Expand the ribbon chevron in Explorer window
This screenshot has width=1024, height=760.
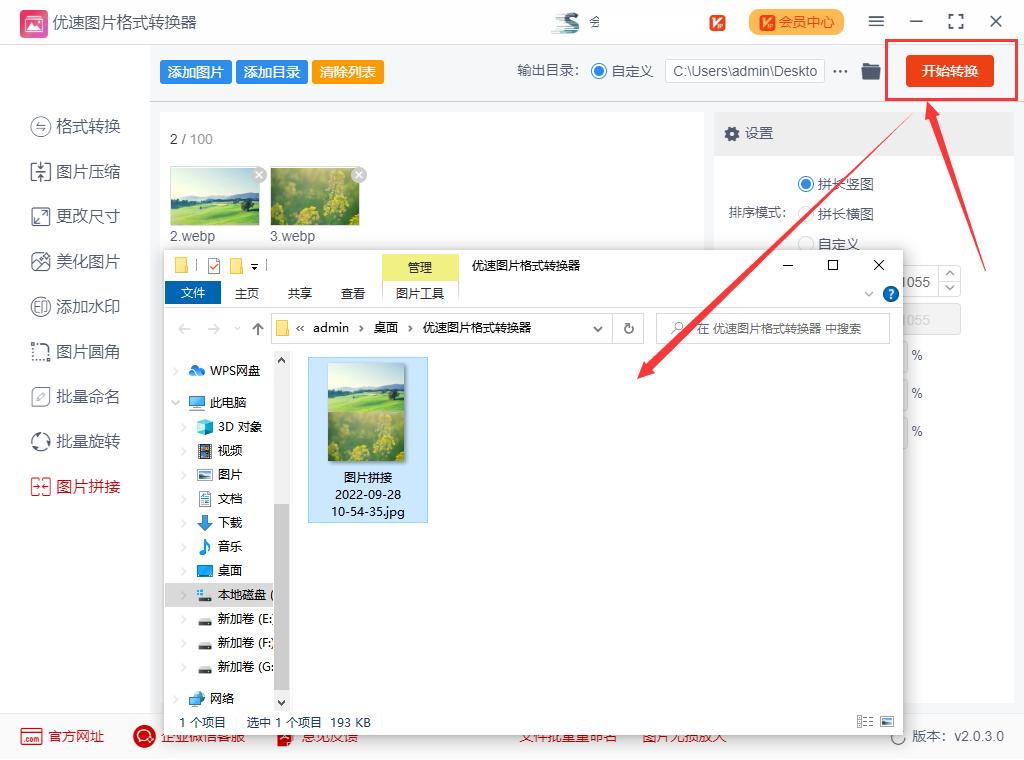click(869, 295)
